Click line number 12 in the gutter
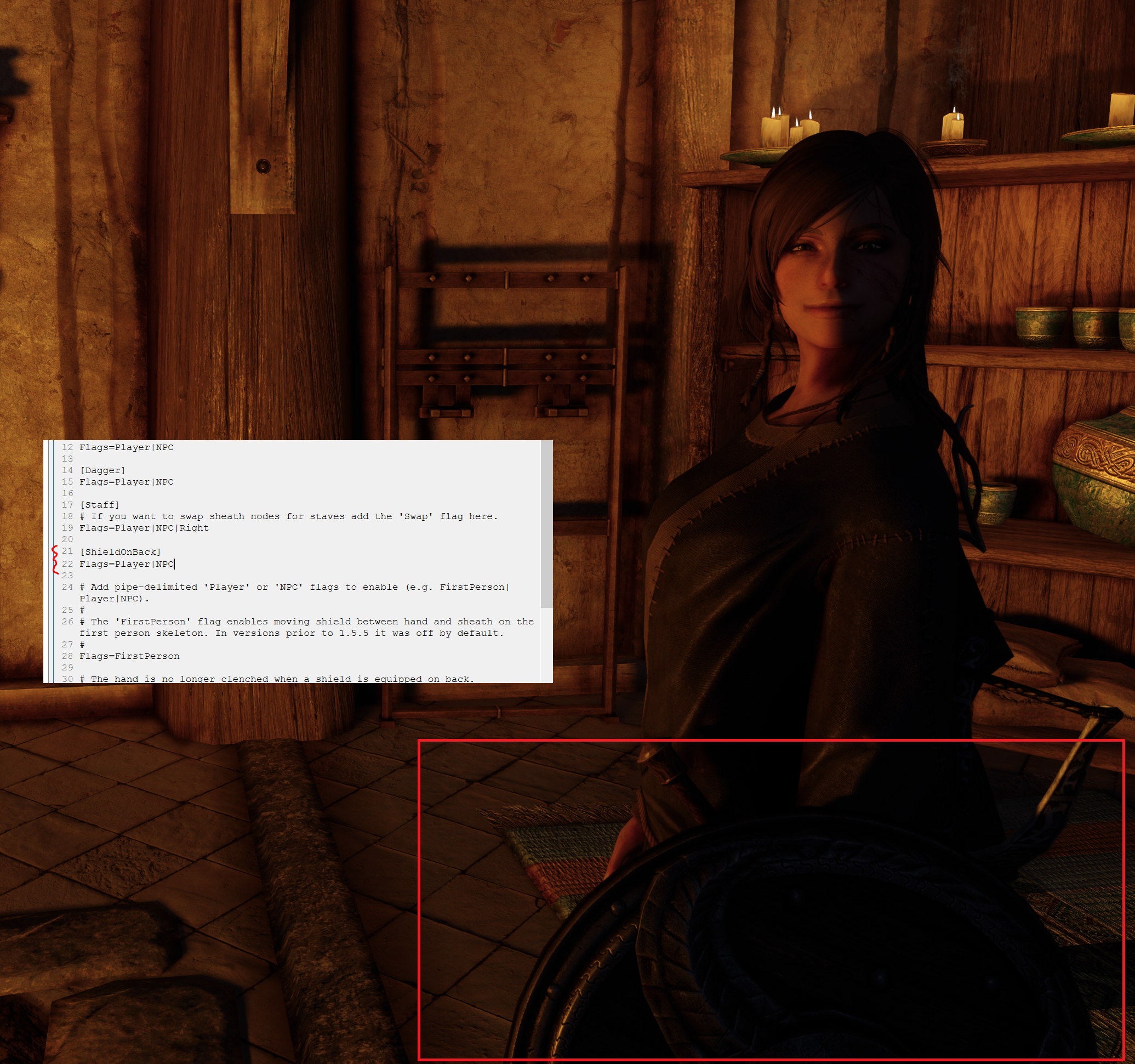Image resolution: width=1135 pixels, height=1064 pixels. [67, 447]
